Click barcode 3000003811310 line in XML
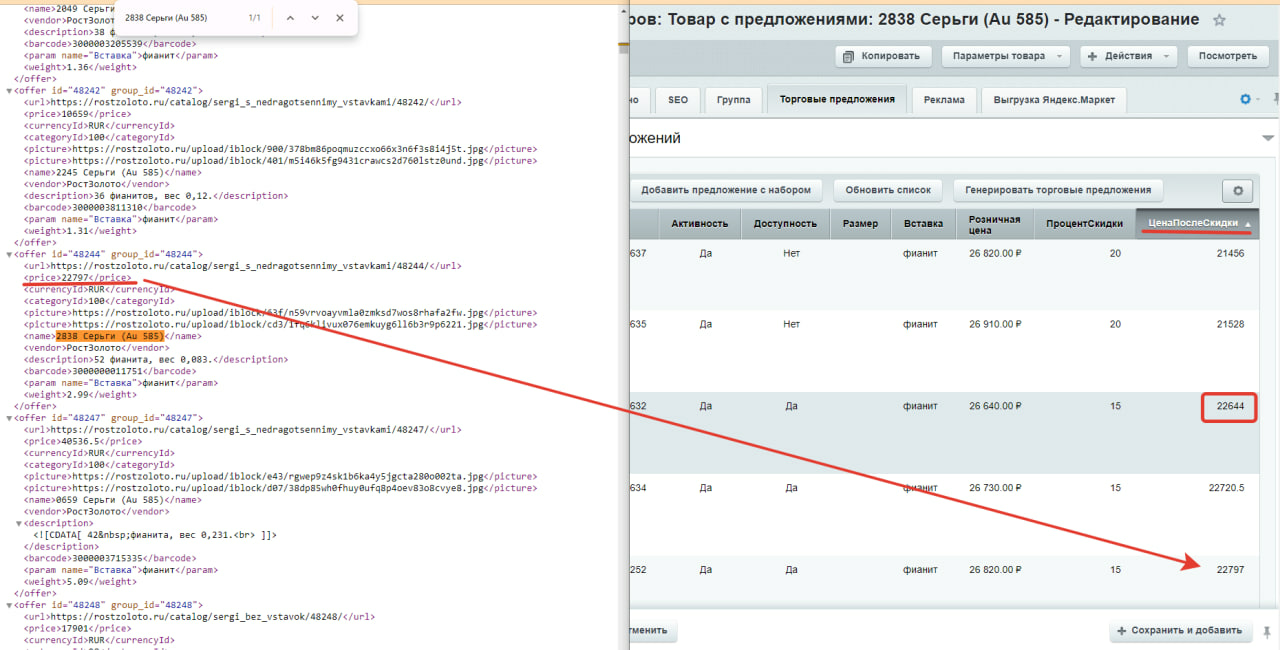 coord(110,207)
